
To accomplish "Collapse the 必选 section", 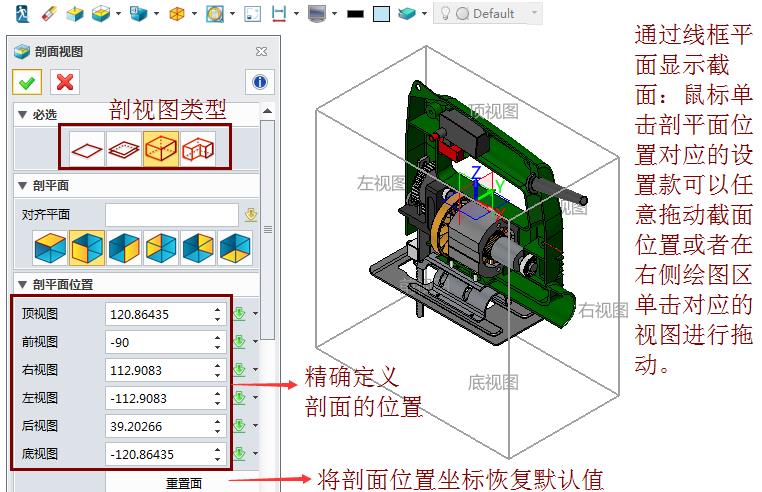I will tap(22, 114).
